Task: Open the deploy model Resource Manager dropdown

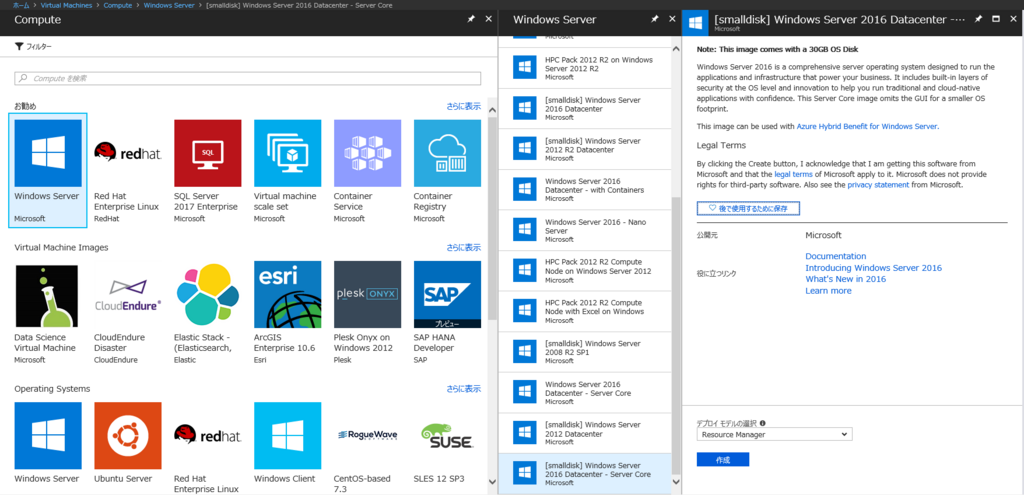Action: pyautogui.click(x=774, y=434)
